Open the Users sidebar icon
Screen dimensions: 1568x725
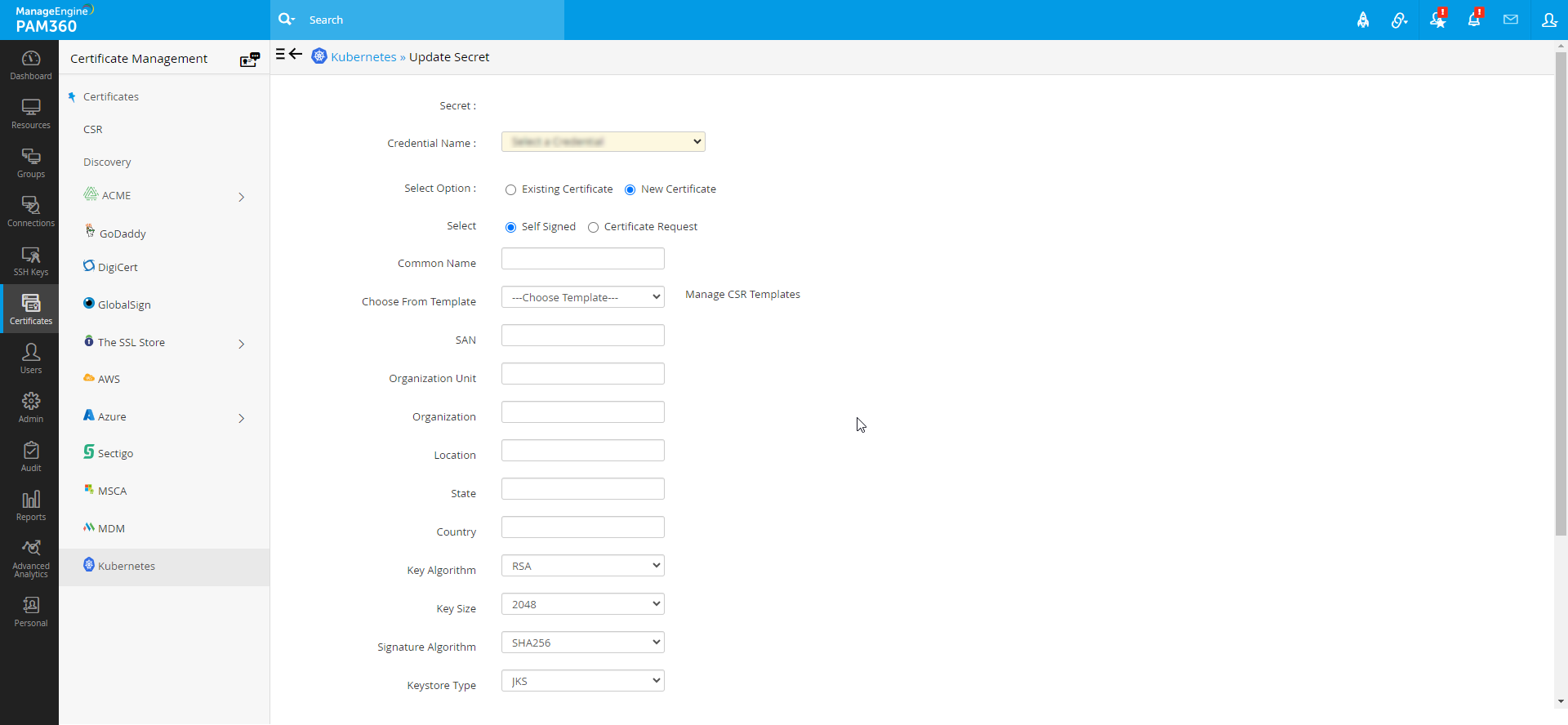click(x=30, y=358)
